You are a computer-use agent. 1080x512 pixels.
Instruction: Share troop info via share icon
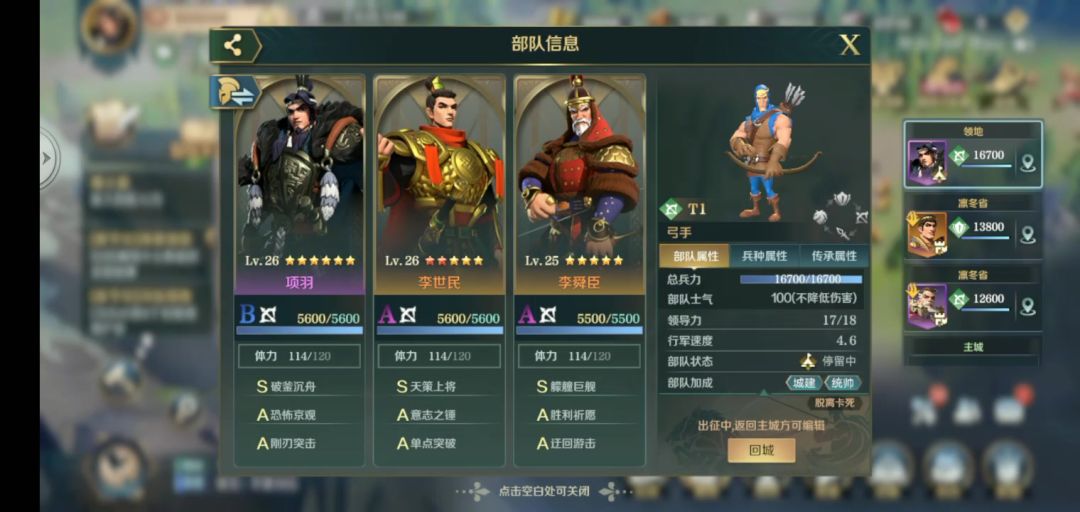234,46
